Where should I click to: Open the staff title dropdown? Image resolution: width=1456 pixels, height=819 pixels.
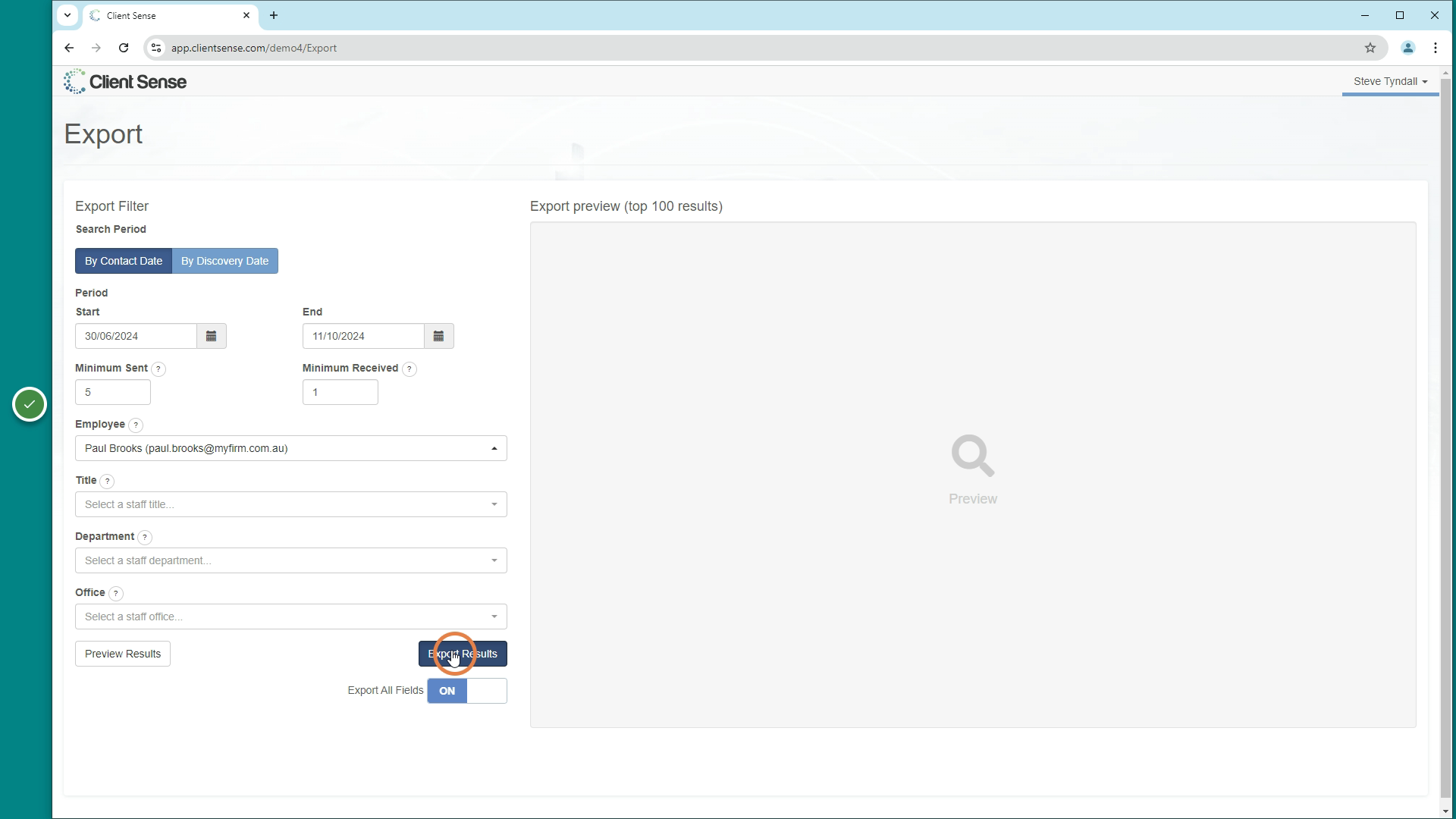point(291,504)
